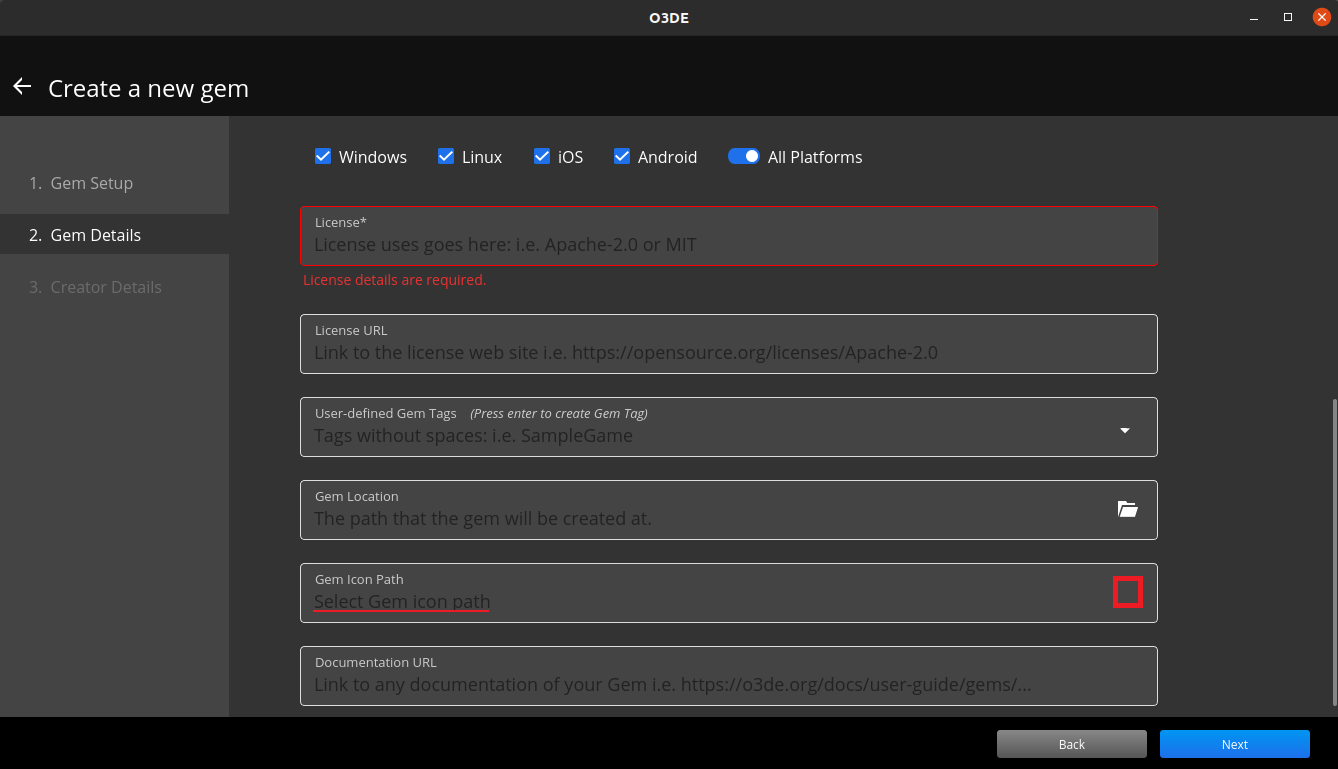This screenshot has width=1338, height=769.
Task: Uncheck the Windows platform checkbox
Action: coord(323,156)
